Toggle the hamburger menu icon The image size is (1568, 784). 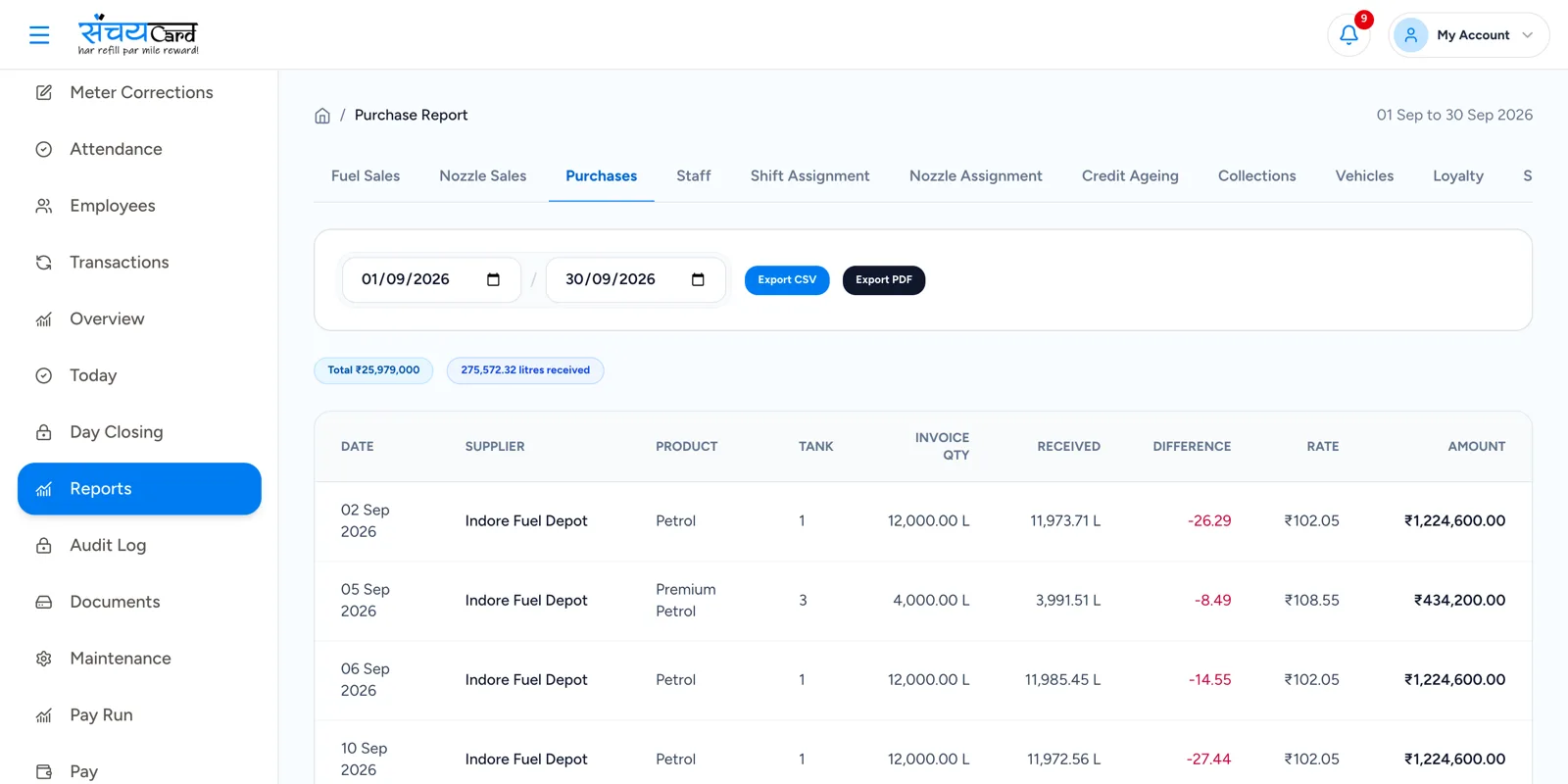pyautogui.click(x=39, y=35)
